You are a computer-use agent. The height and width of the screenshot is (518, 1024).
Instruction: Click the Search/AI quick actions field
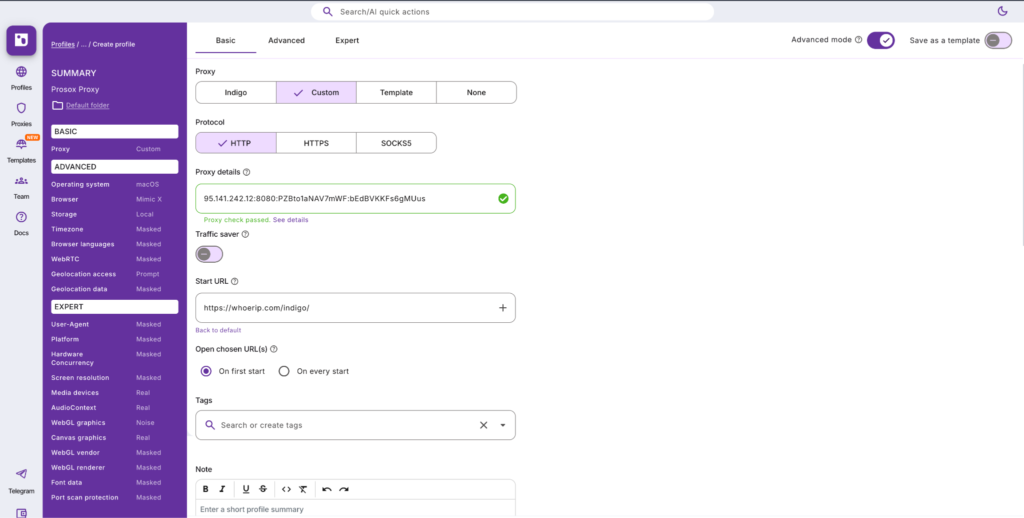tap(512, 12)
